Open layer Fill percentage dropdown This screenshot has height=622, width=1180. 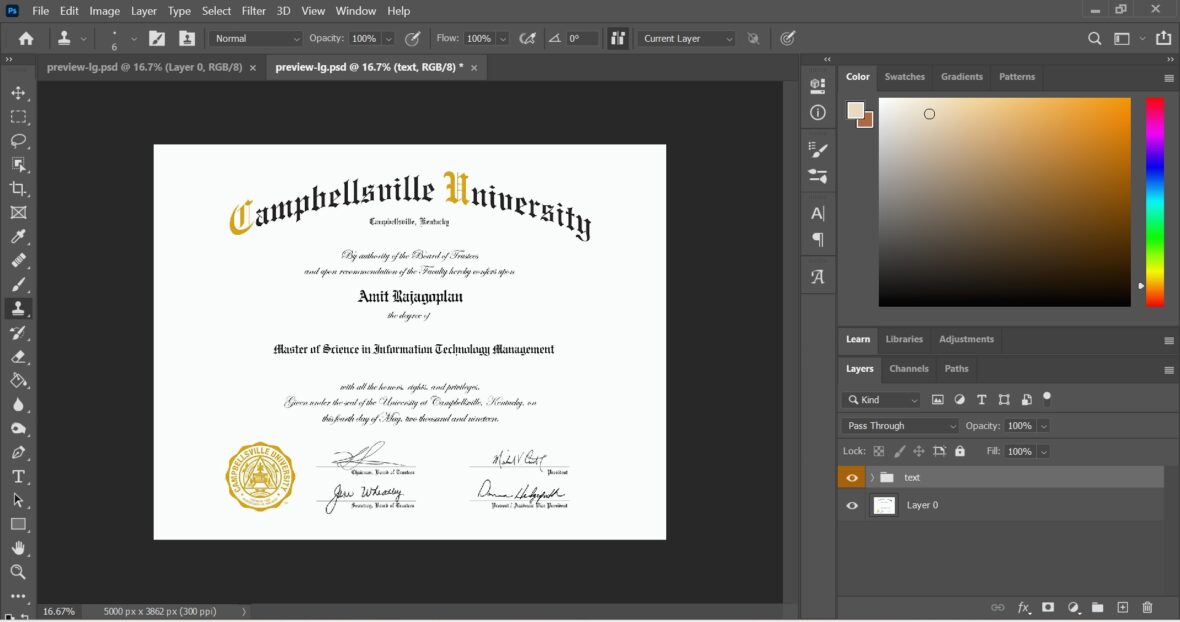[1043, 451]
